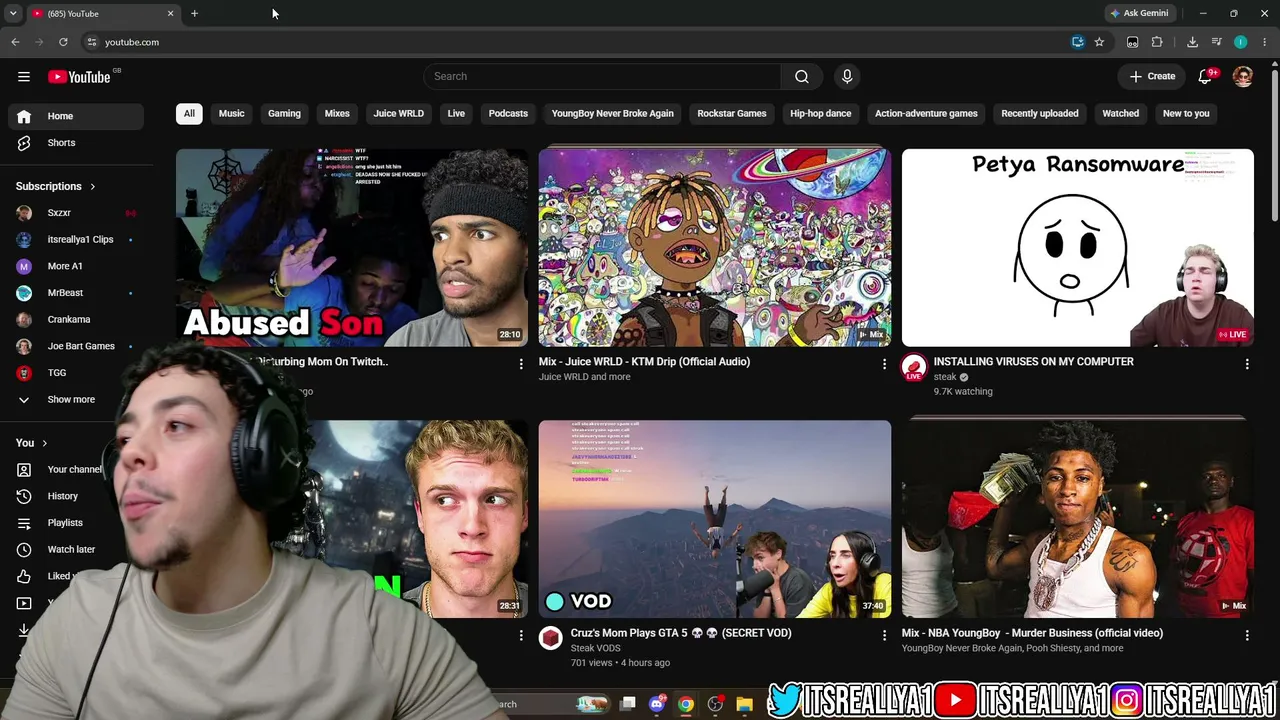
Task: Open the tab search dropdown arrow
Action: point(13,13)
